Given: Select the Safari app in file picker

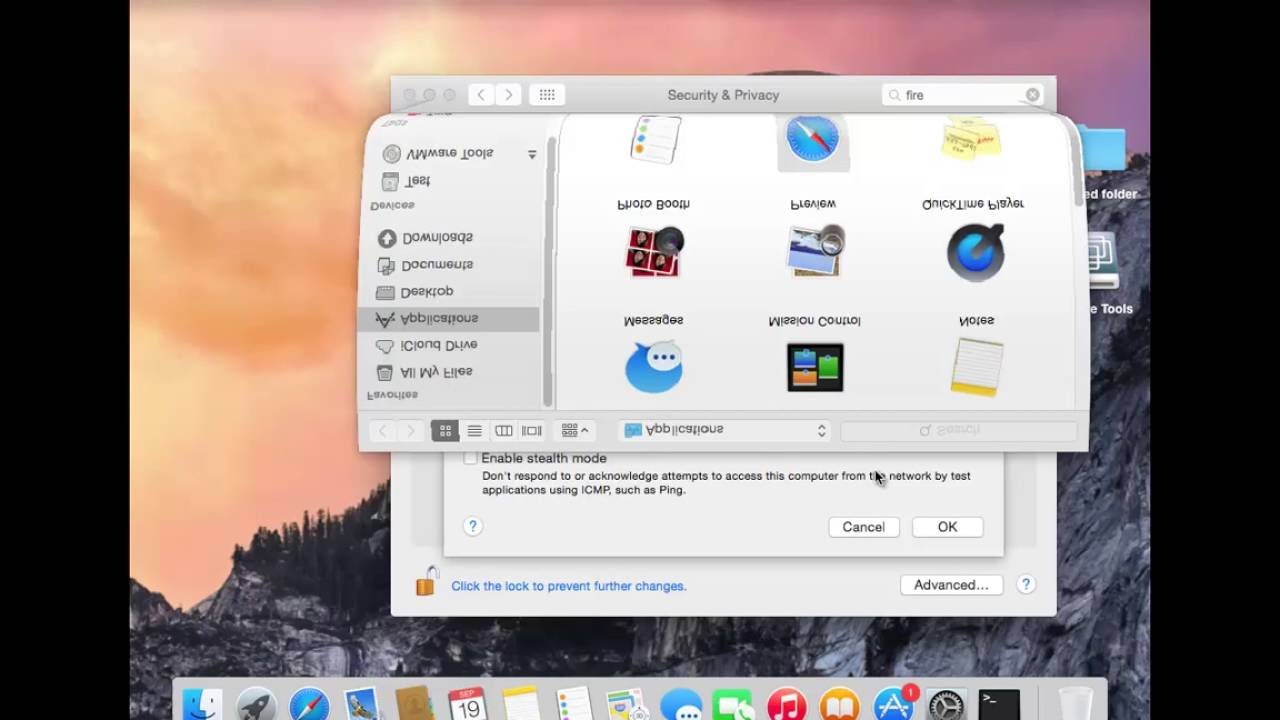Looking at the screenshot, I should pyautogui.click(x=812, y=139).
